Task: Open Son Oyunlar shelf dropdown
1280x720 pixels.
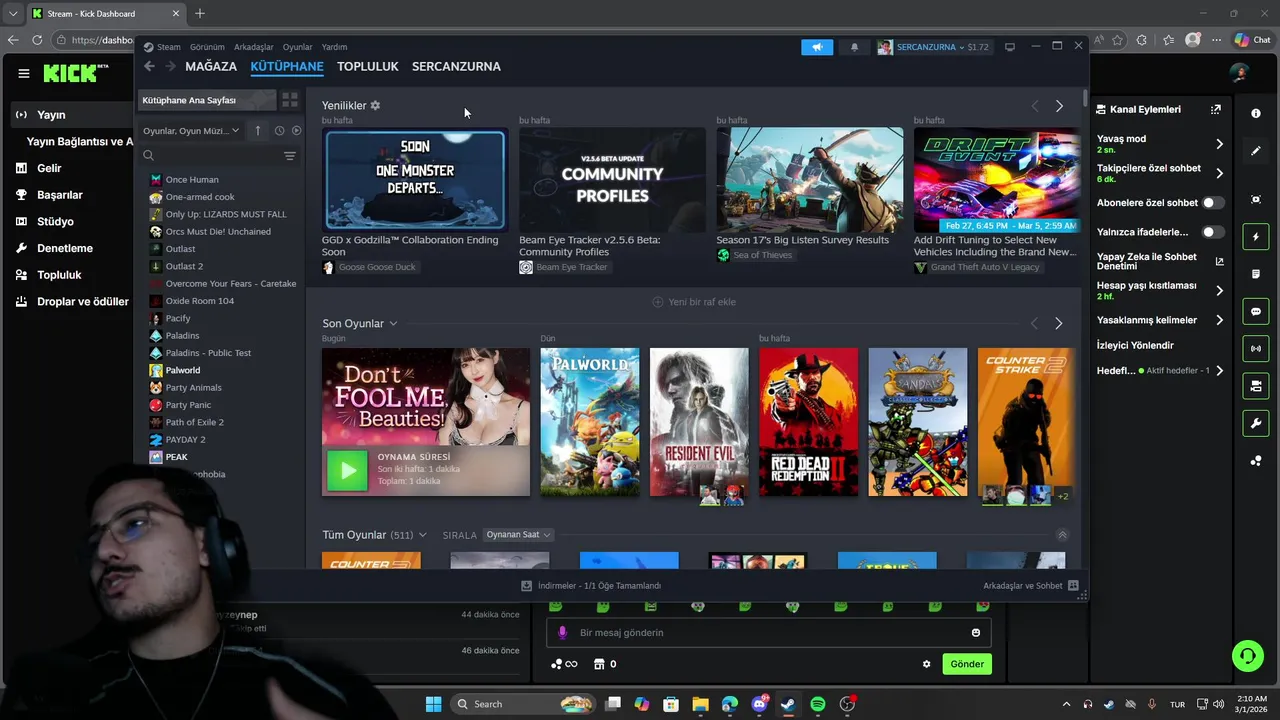Action: point(393,323)
